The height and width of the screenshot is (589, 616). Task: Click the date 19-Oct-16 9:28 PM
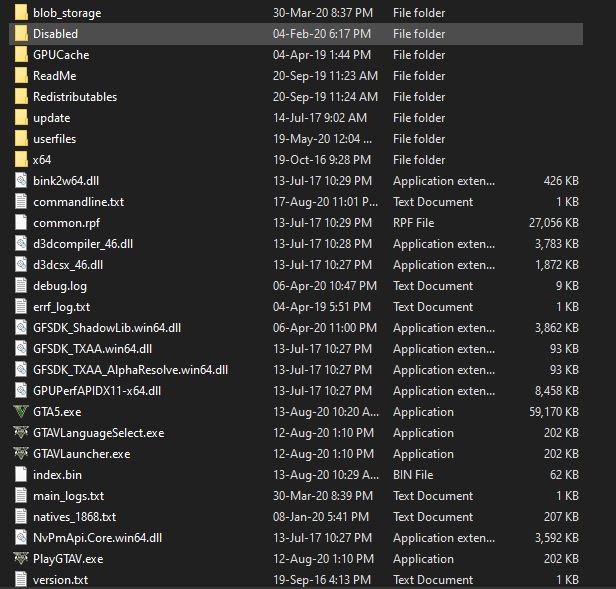(322, 160)
